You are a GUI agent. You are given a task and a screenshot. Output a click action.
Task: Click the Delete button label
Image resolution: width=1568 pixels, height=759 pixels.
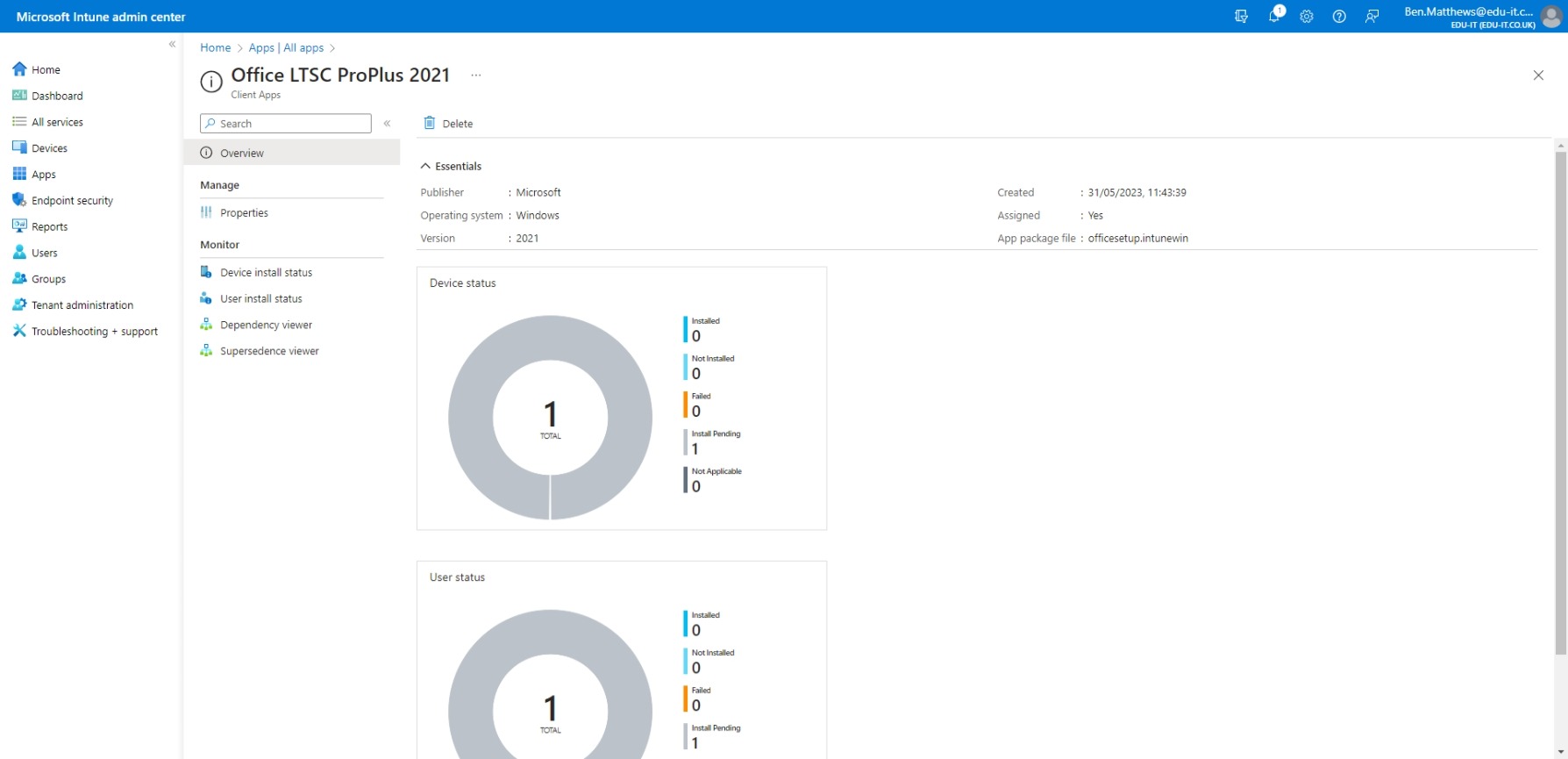pyautogui.click(x=458, y=124)
